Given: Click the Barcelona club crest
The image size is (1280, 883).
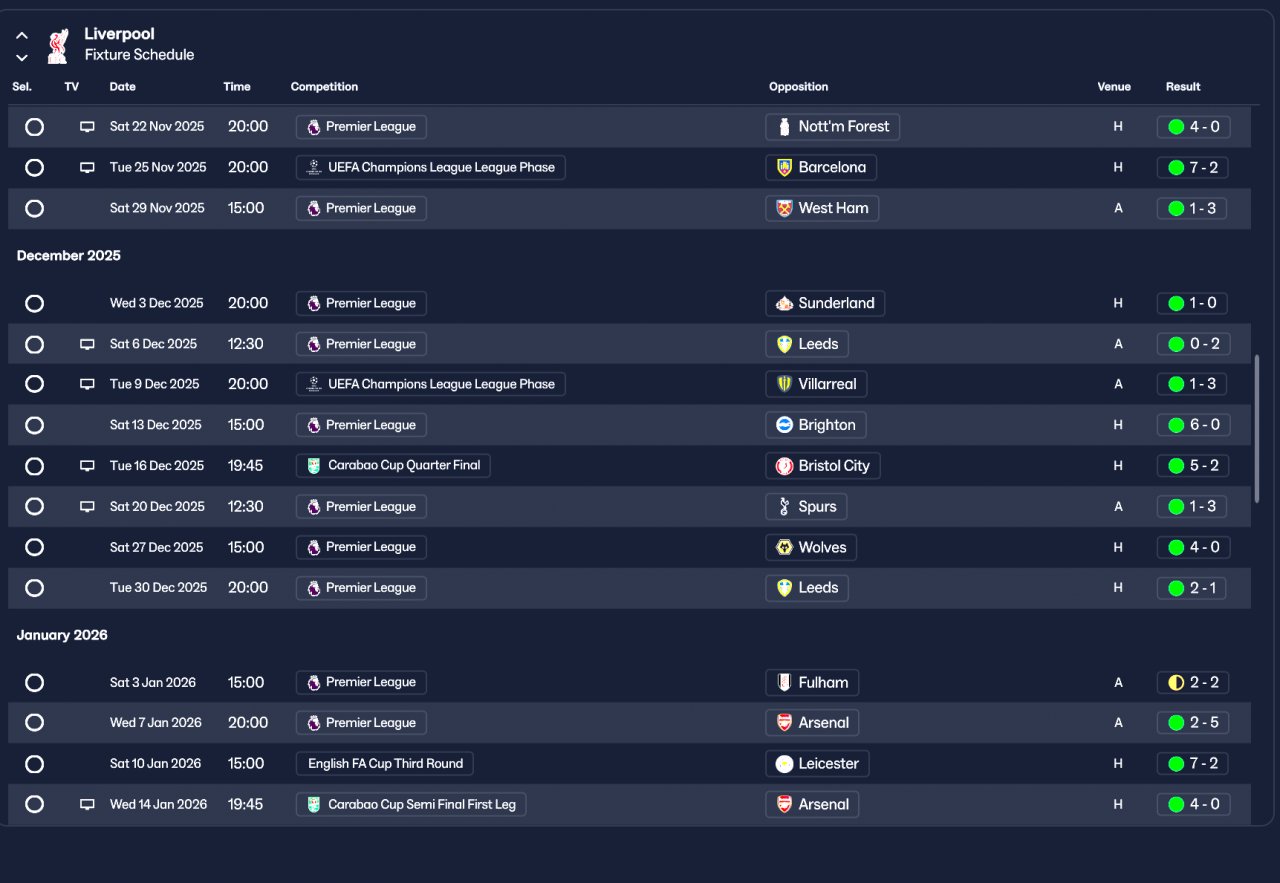Looking at the screenshot, I should tap(785, 168).
